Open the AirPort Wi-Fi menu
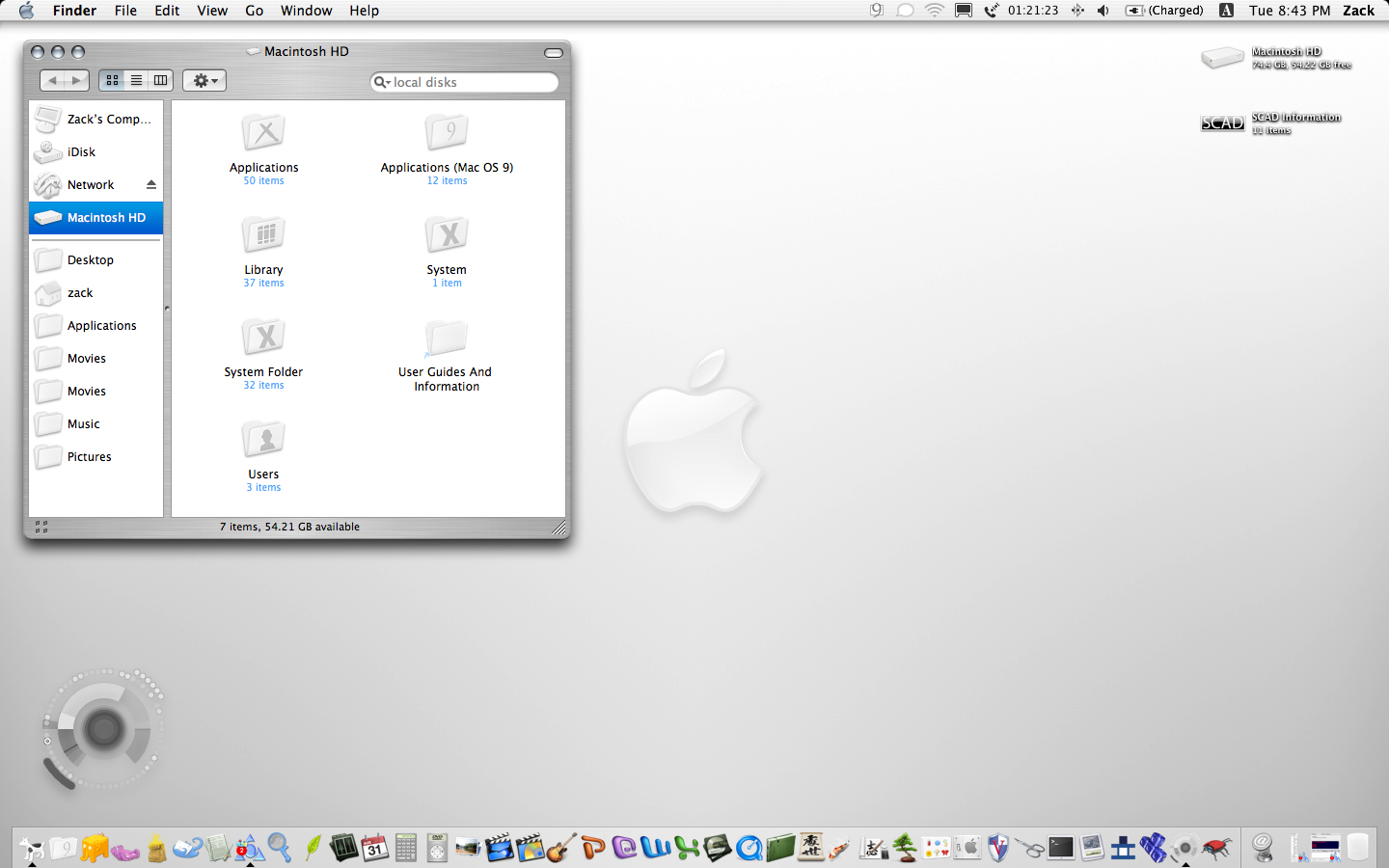1389x868 pixels. coord(934,11)
